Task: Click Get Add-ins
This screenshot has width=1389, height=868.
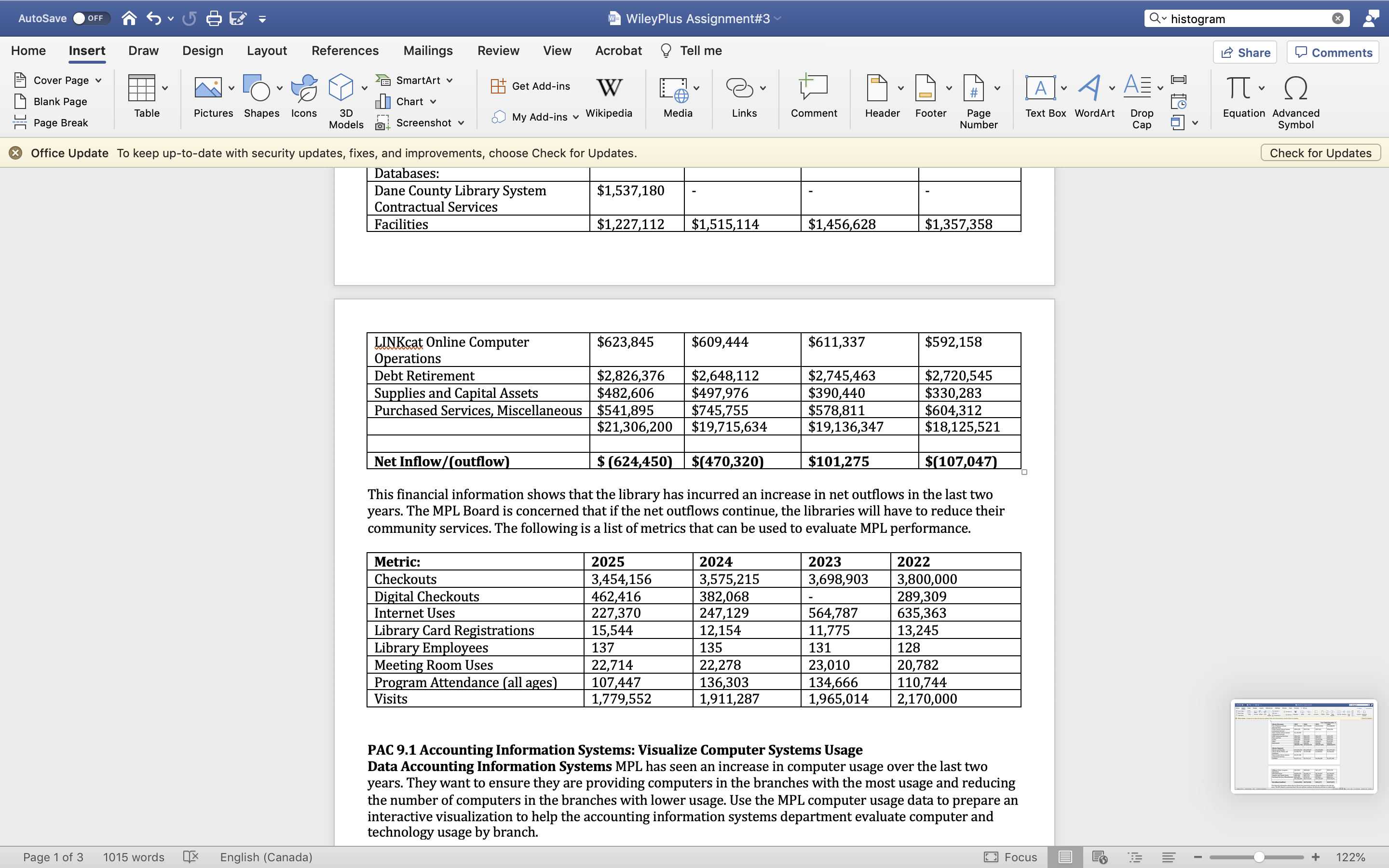Action: pyautogui.click(x=531, y=86)
